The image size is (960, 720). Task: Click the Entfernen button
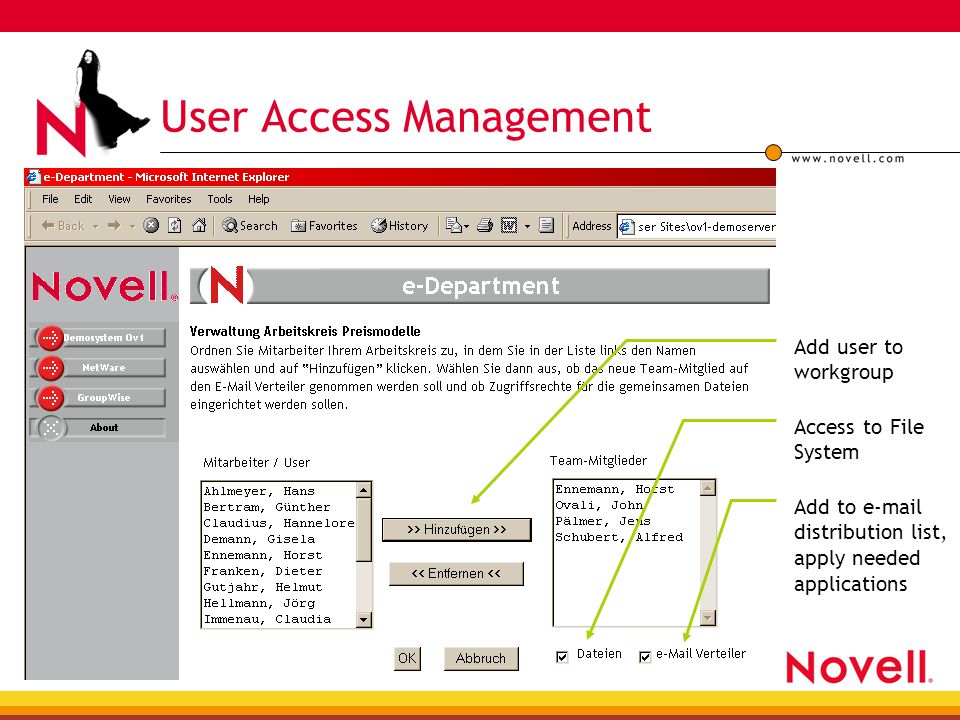(457, 574)
